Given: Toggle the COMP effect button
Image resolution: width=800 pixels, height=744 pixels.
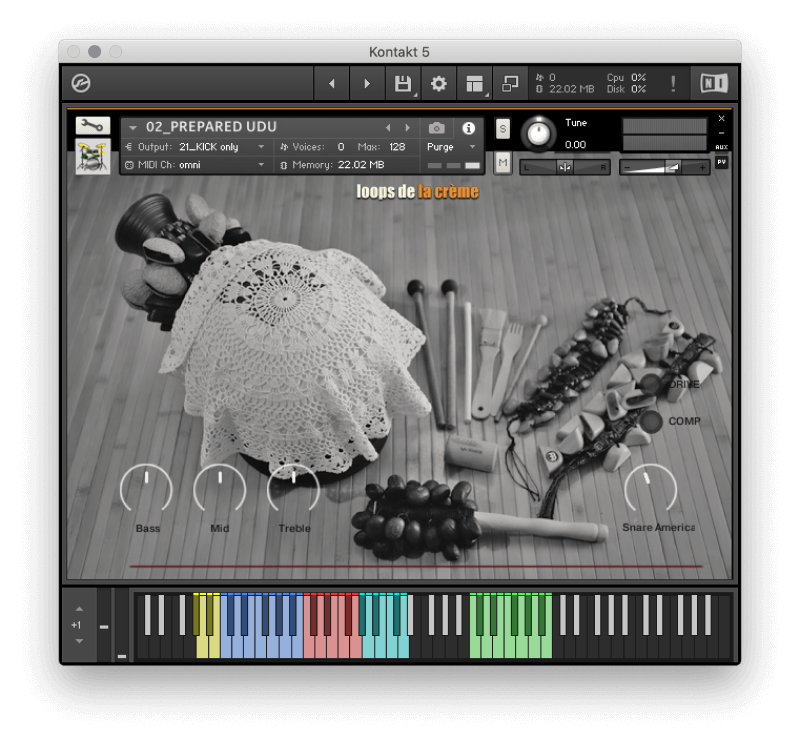Looking at the screenshot, I should 651,421.
